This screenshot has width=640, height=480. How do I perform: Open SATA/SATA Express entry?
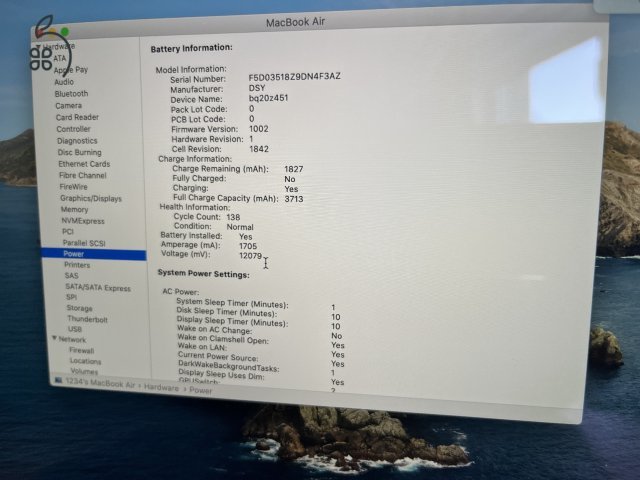98,288
